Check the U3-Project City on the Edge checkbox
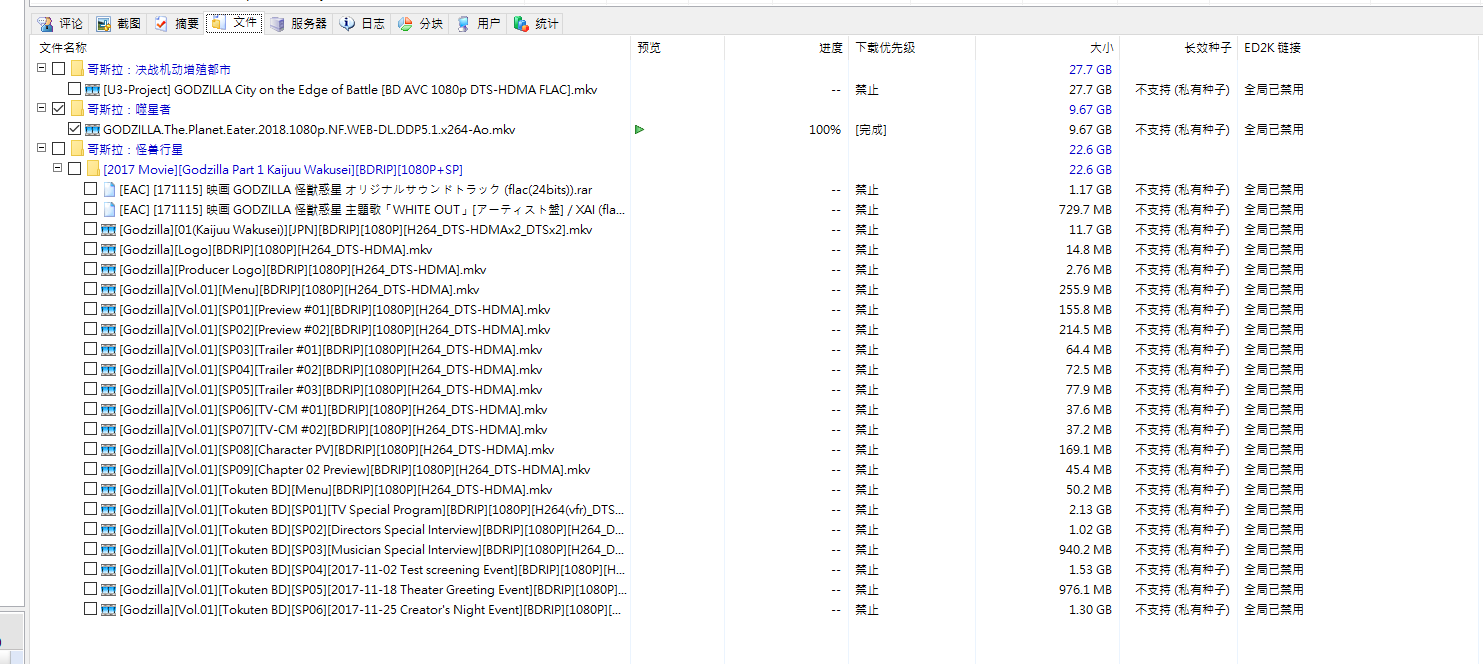 point(74,90)
